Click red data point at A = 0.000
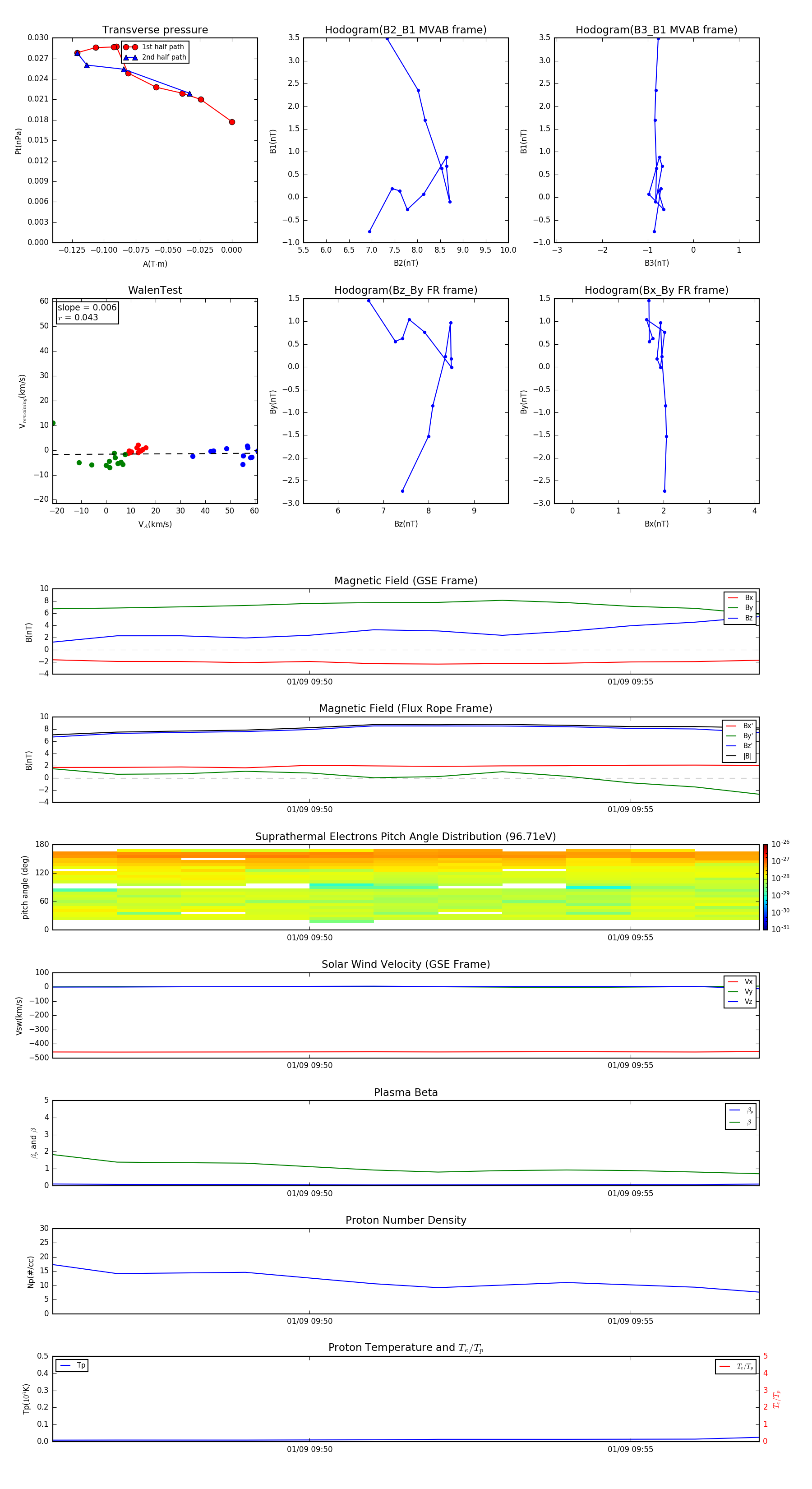This screenshot has width=812, height=1489. 232,122
